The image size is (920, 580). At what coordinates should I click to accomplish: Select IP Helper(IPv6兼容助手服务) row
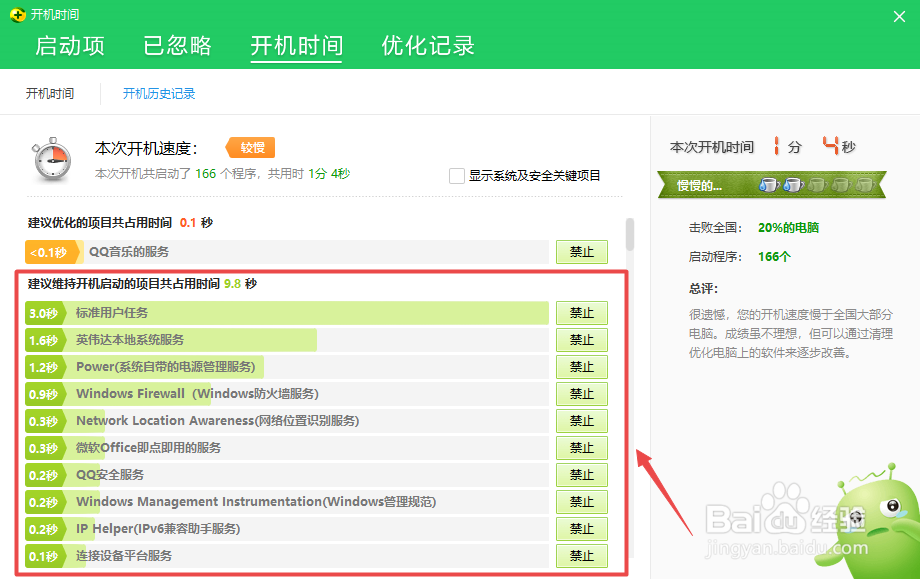[287, 528]
